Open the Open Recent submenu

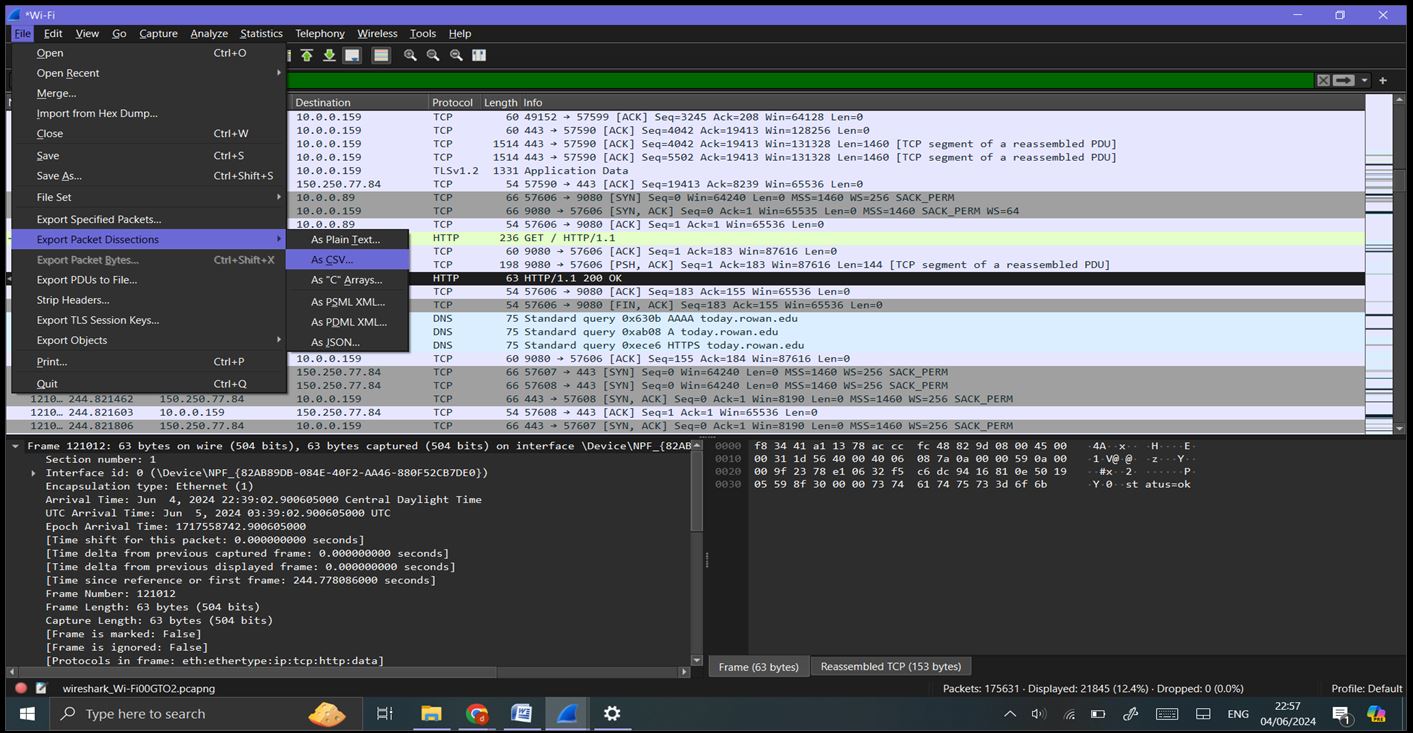click(67, 72)
